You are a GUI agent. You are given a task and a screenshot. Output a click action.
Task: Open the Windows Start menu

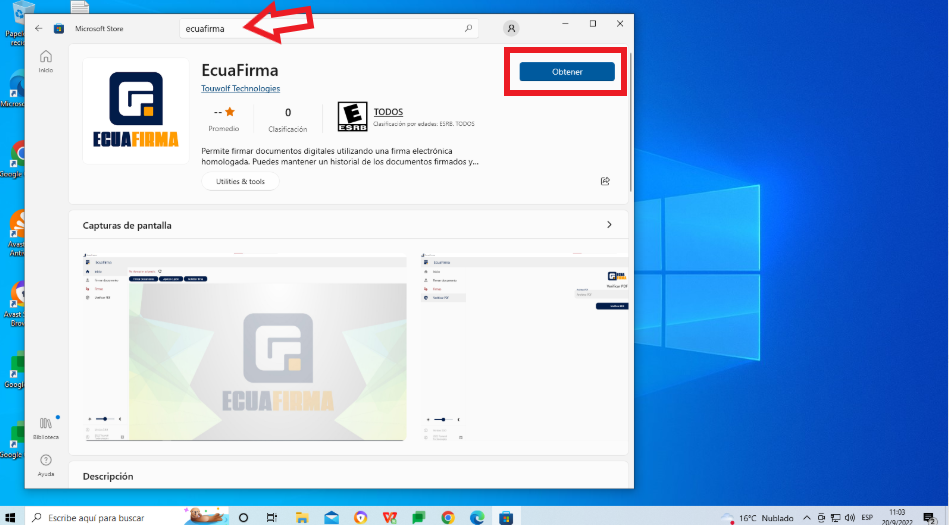10,517
